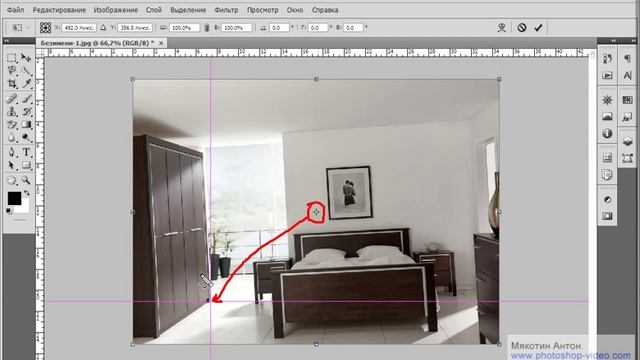Open the Styles panel icon
The height and width of the screenshot is (360, 640).
627,117
